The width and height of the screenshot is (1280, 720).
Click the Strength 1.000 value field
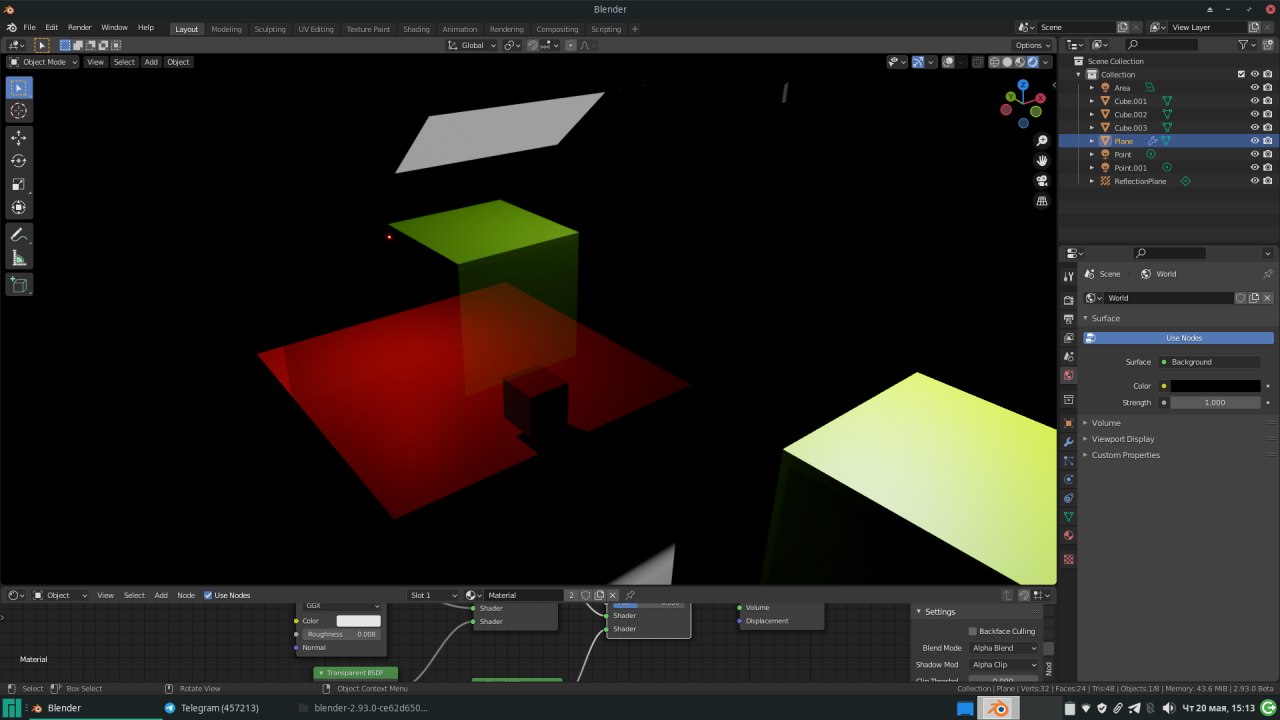(x=1215, y=402)
